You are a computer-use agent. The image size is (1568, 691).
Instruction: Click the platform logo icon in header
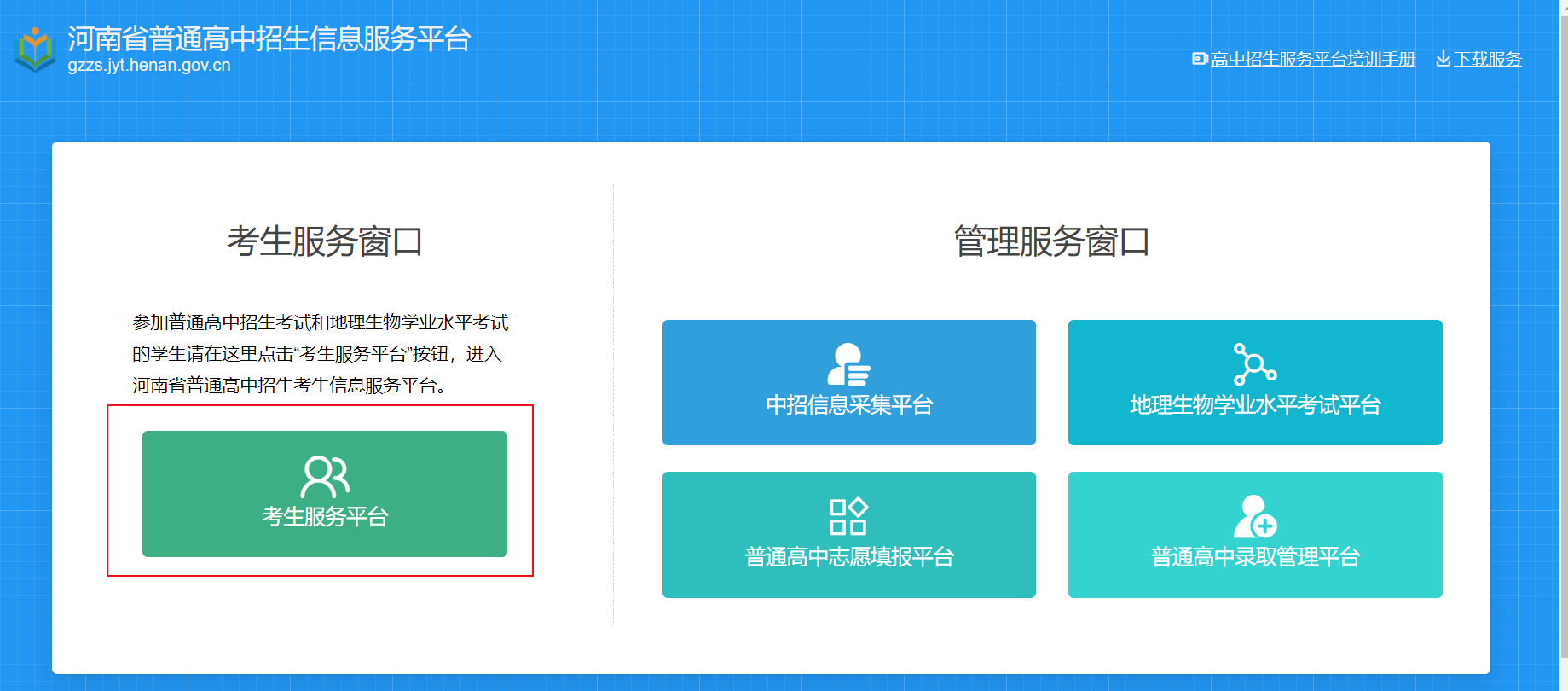35,49
